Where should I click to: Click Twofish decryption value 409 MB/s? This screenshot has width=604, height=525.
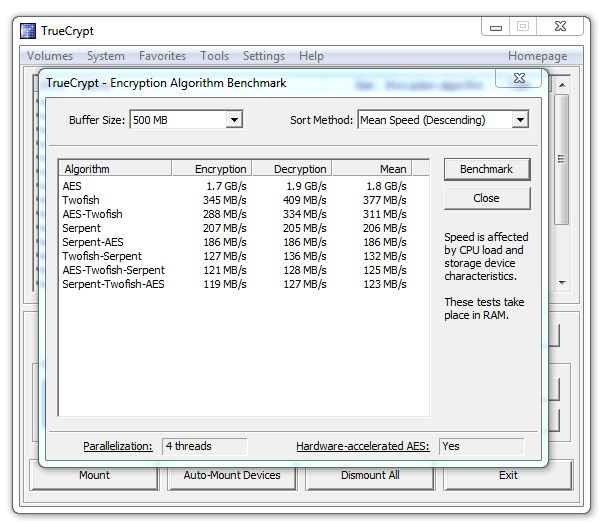click(x=304, y=200)
